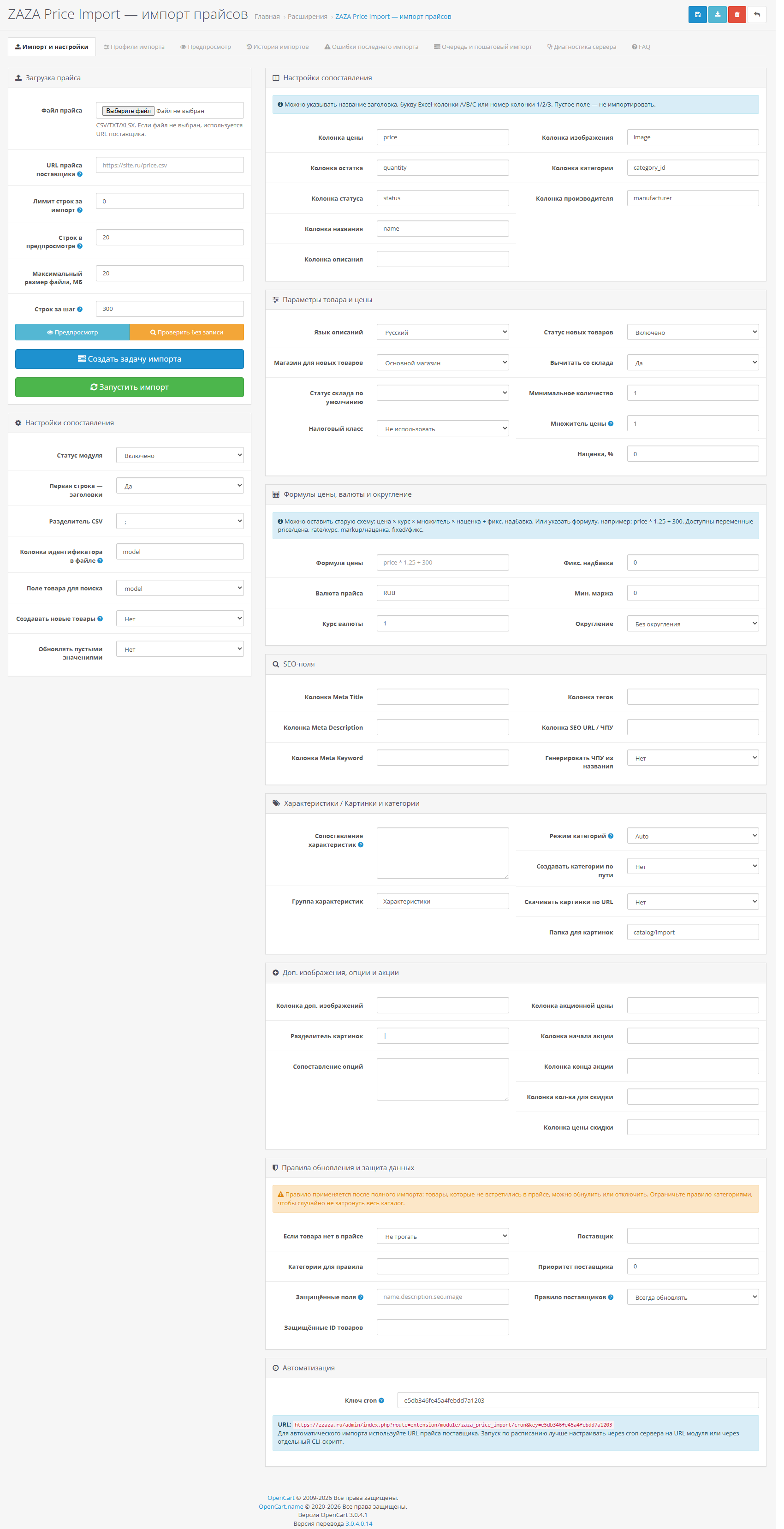Click the back arrow icon button
Viewport: 784px width, 1529px height.
point(757,15)
